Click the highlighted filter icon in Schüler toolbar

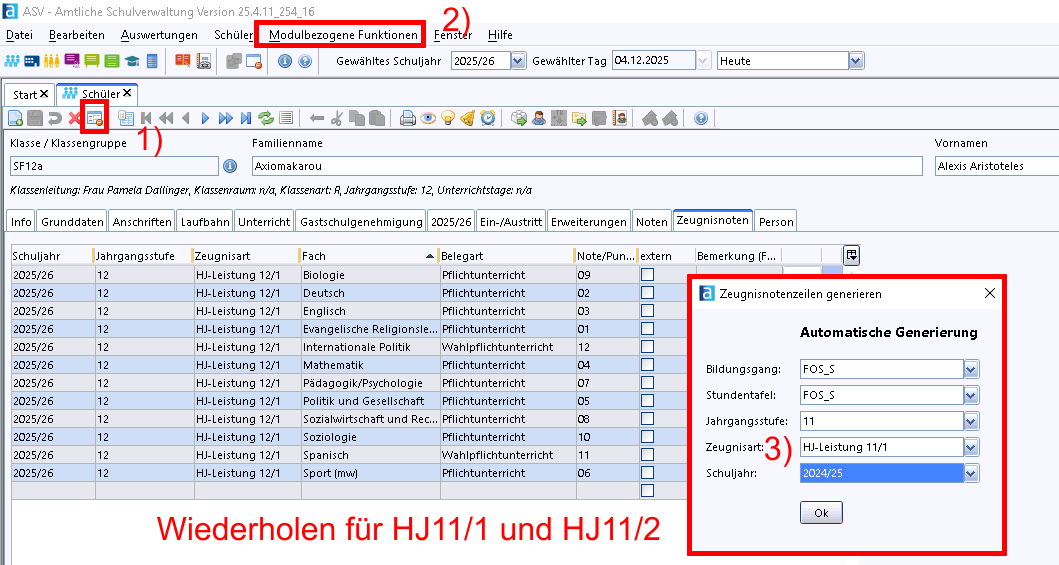(95, 118)
